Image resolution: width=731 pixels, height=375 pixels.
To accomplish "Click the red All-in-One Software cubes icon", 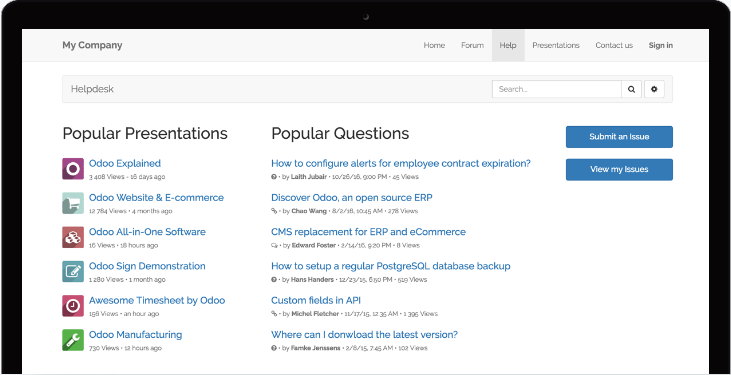I will pyautogui.click(x=73, y=237).
